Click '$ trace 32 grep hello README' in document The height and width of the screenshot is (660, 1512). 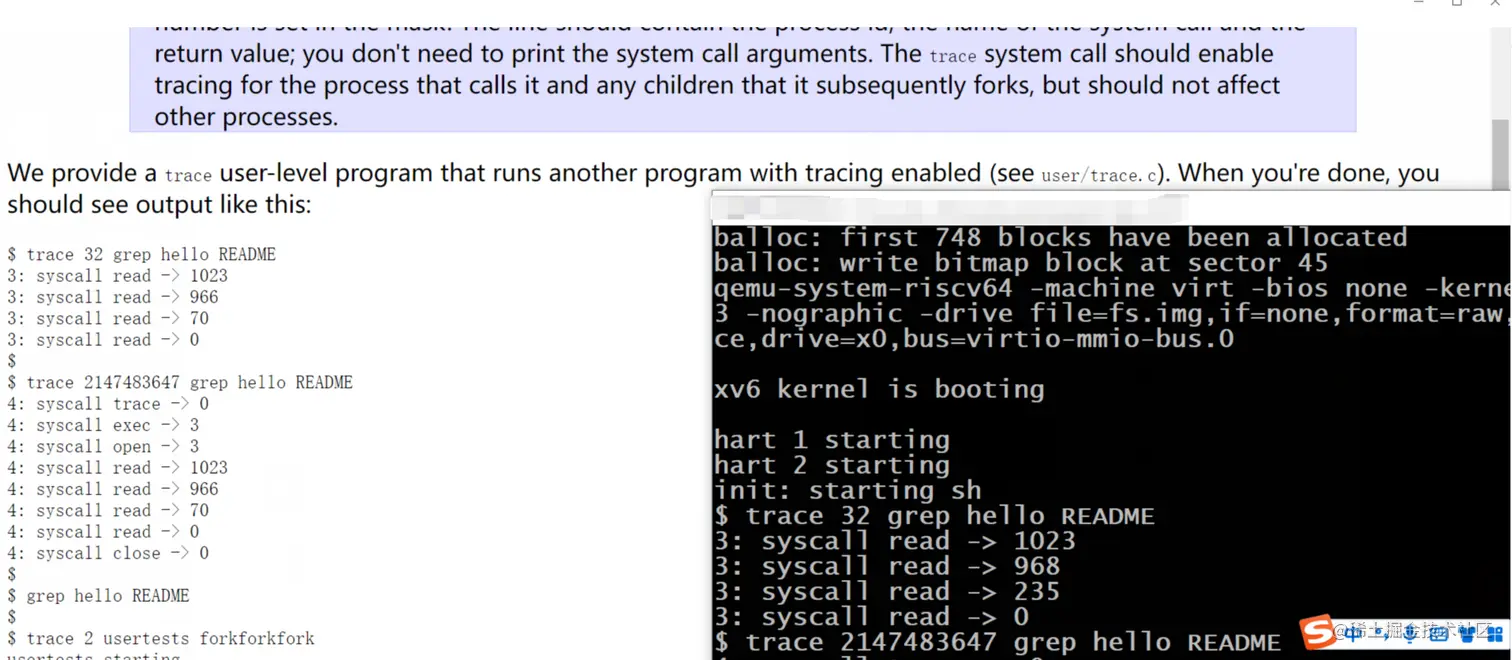tap(141, 254)
